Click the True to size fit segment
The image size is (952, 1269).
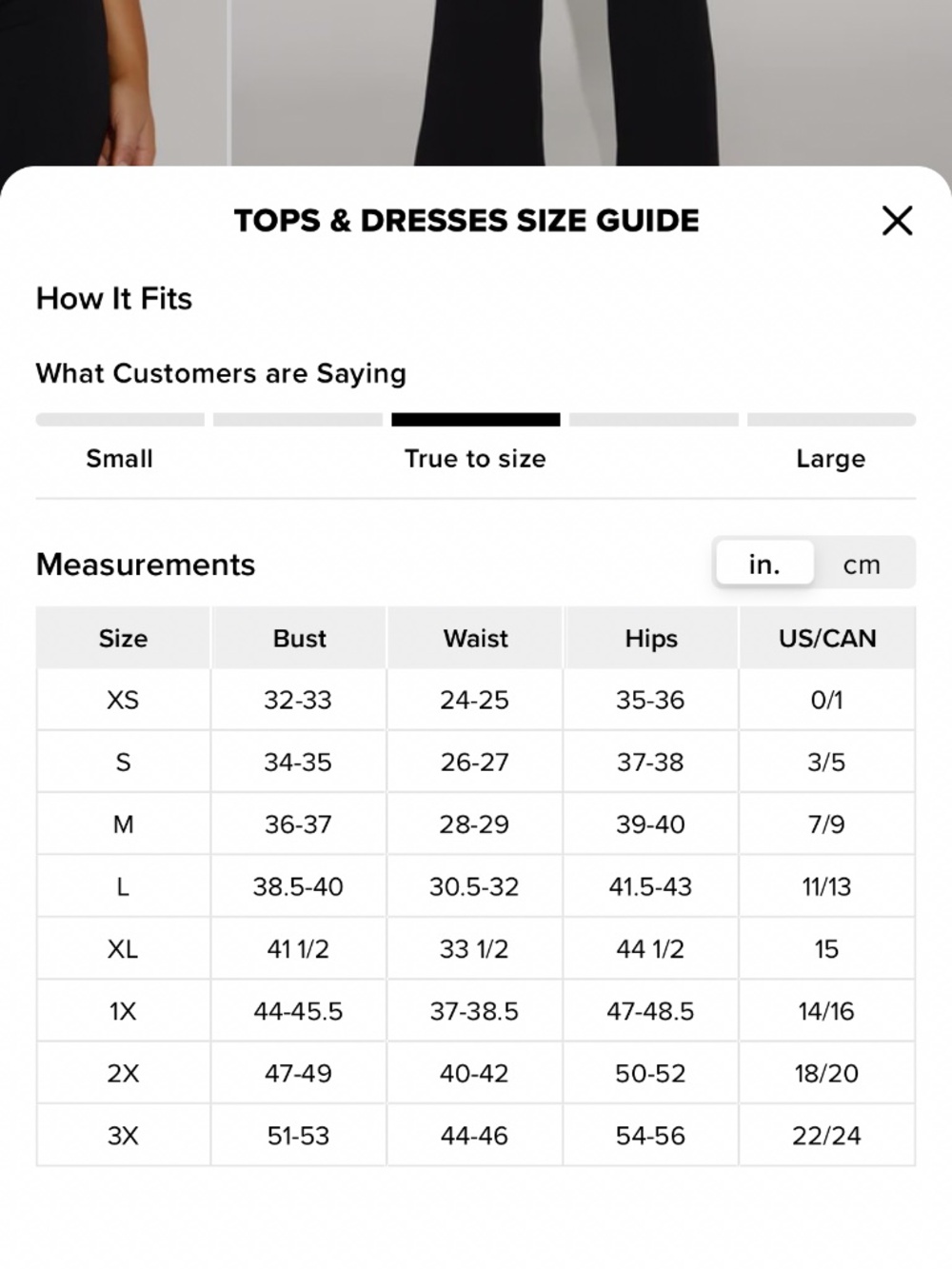tap(476, 420)
